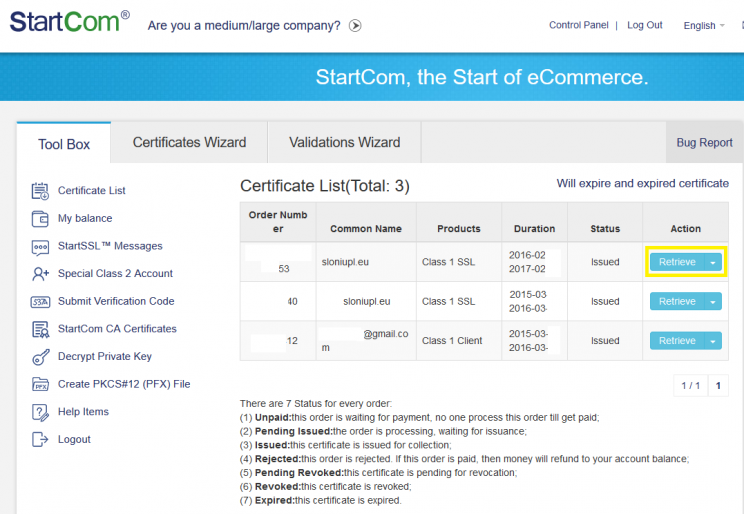Click the Logout link in sidebar
744x514 pixels.
click(x=74, y=439)
